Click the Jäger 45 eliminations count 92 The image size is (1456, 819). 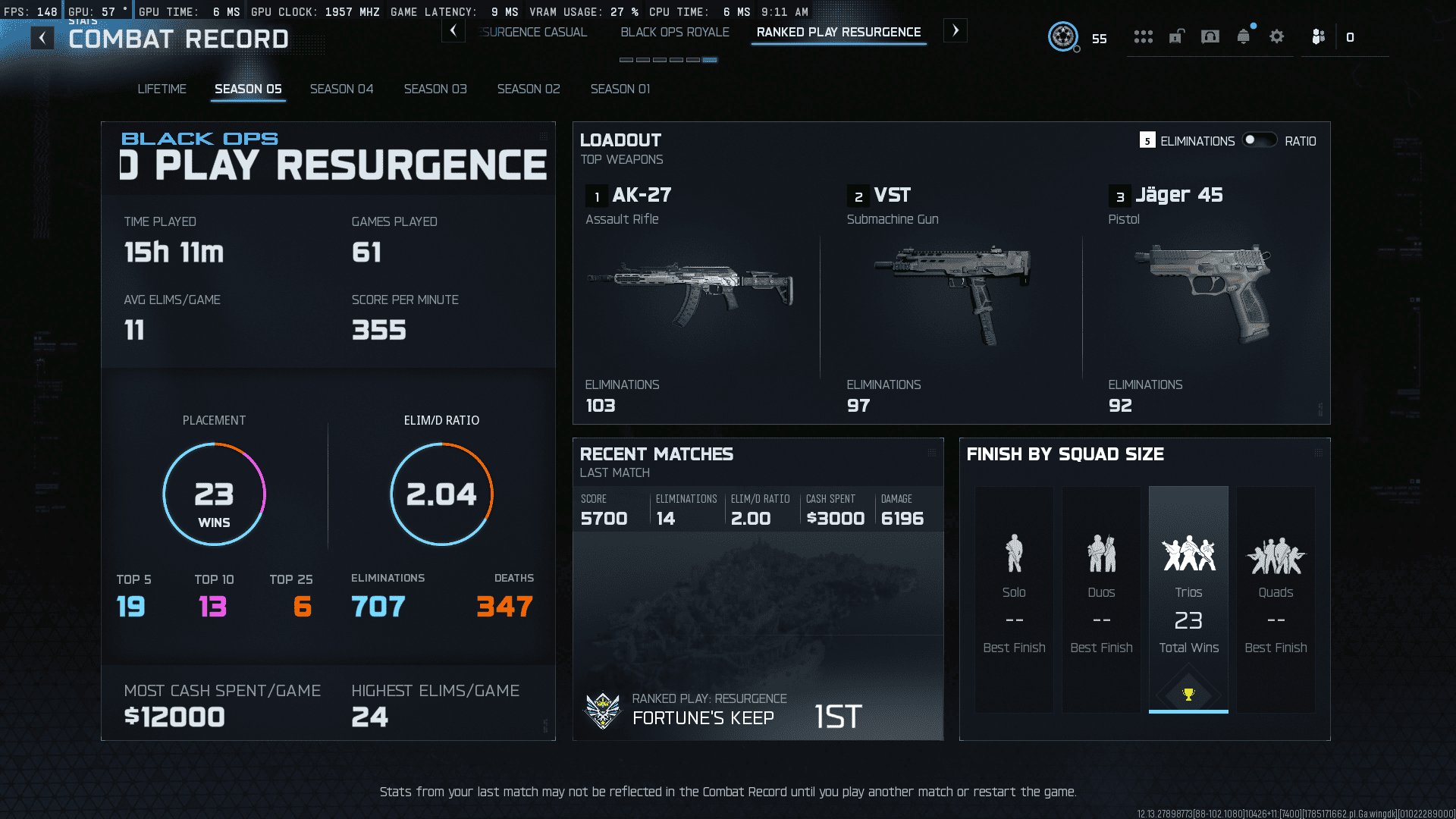click(1120, 405)
